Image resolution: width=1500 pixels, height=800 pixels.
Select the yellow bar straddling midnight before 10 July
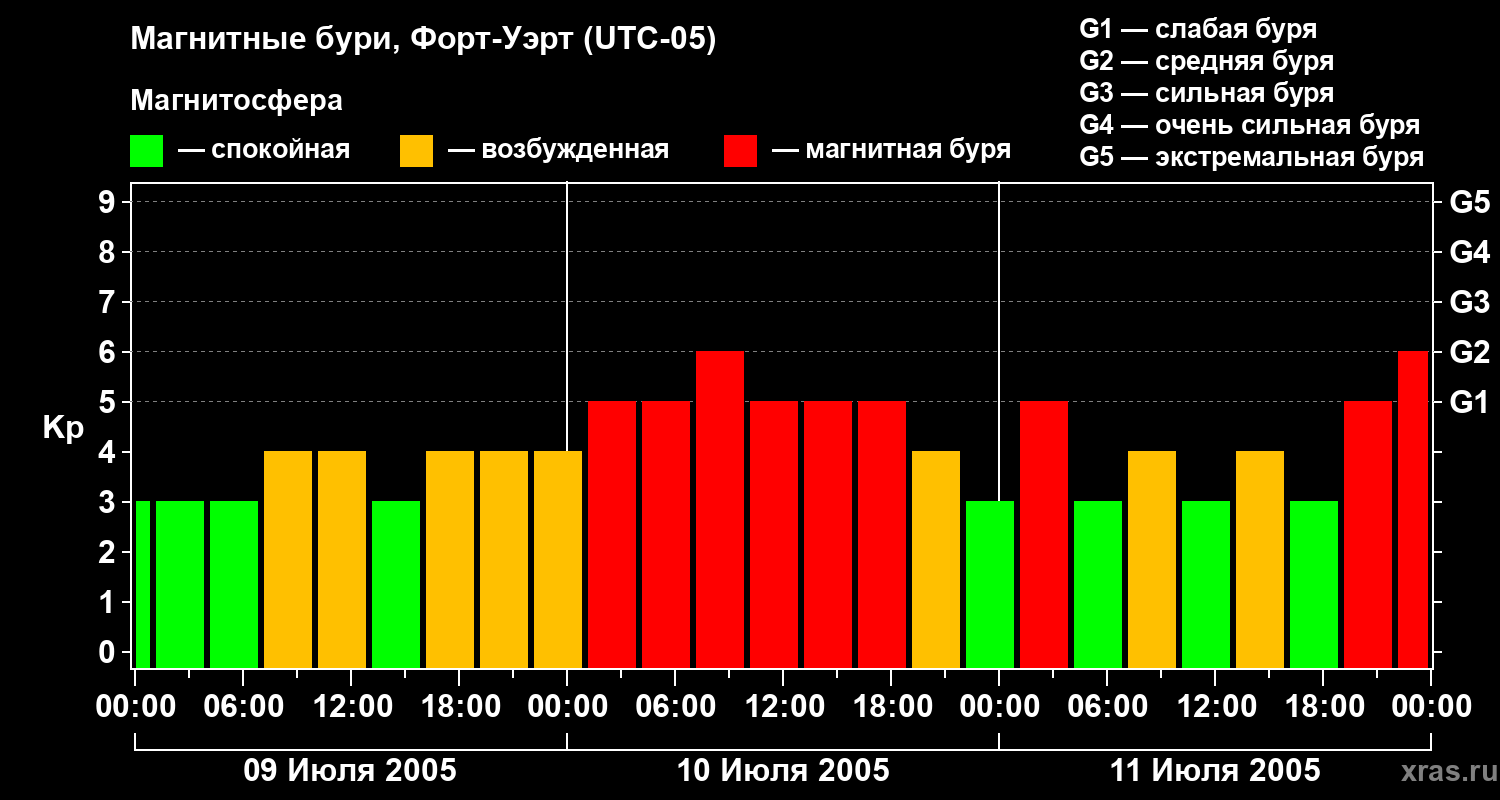[x=558, y=560]
